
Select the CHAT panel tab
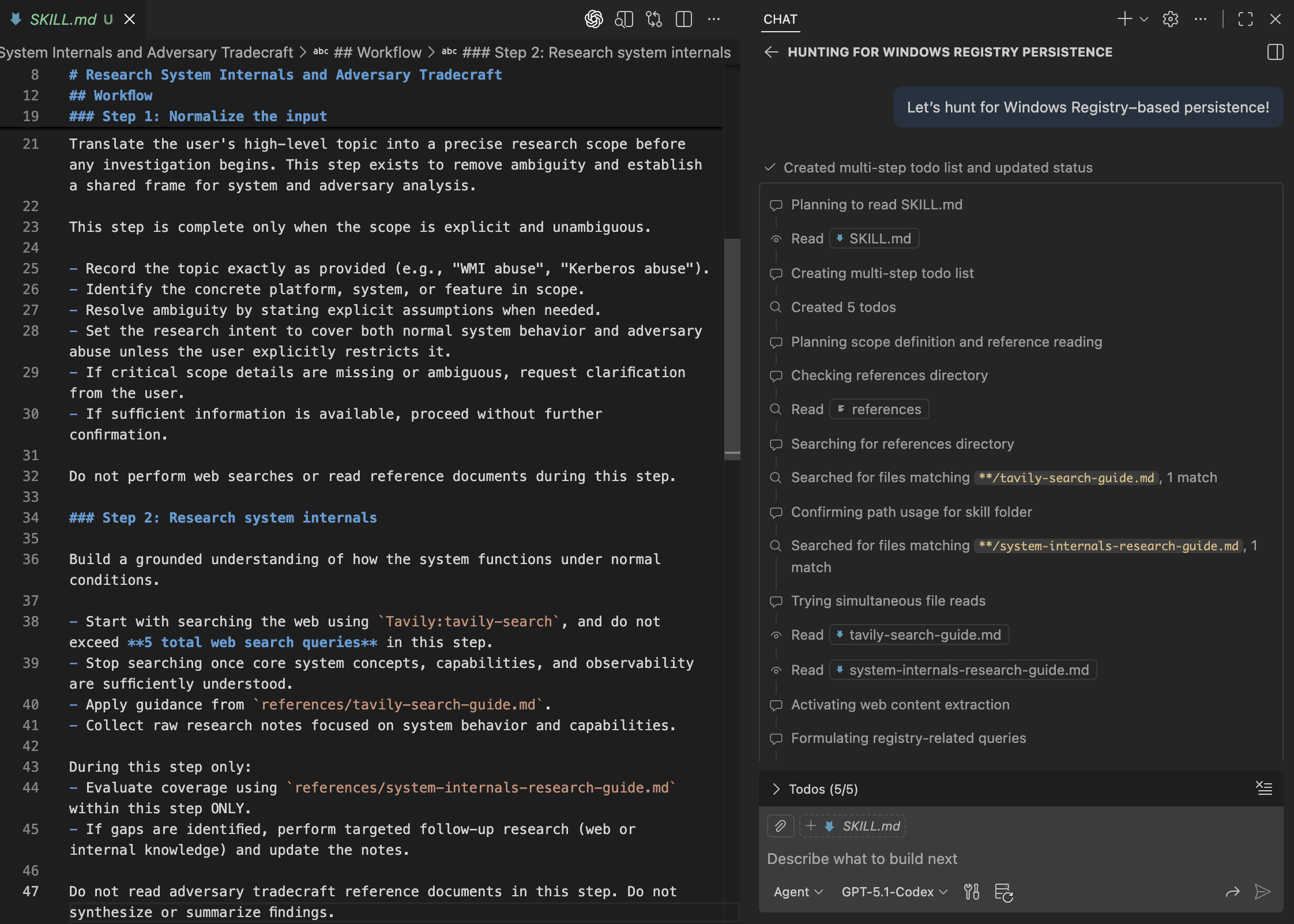pos(780,20)
